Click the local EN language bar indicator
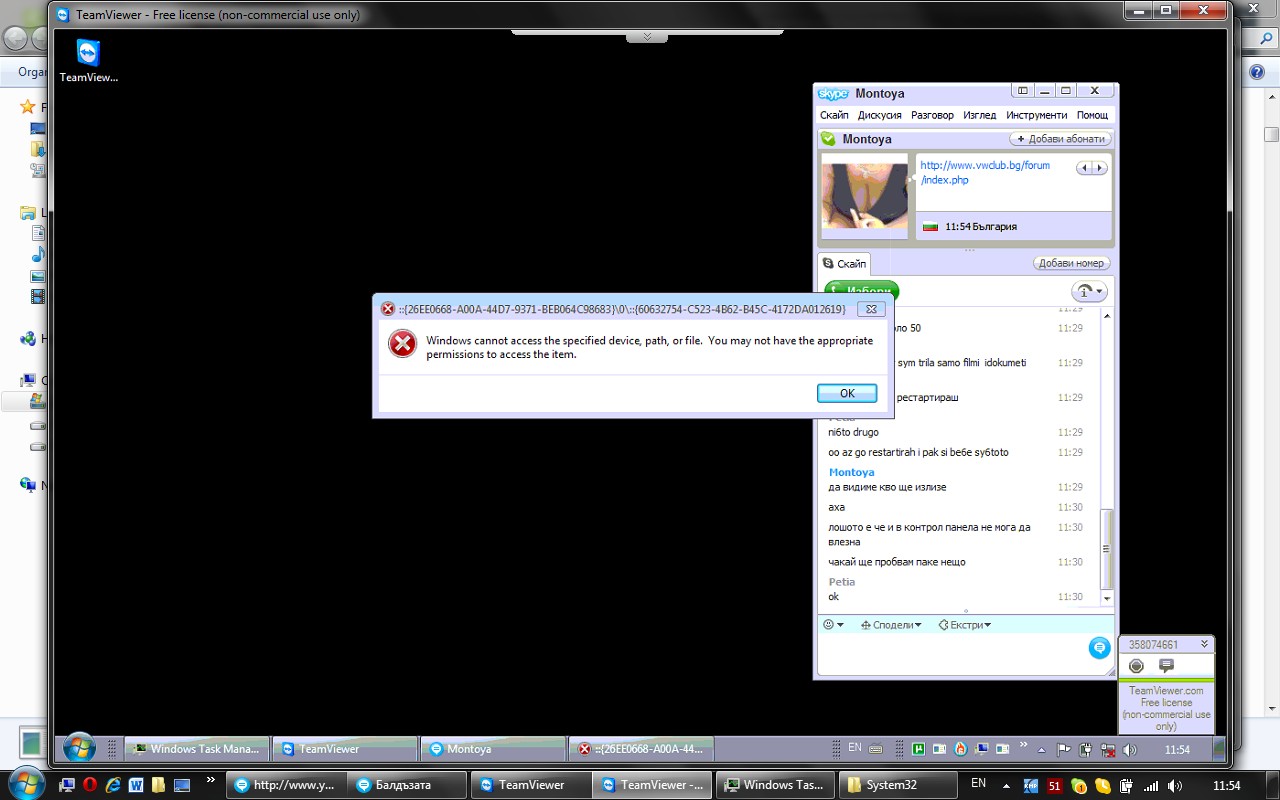 (x=978, y=783)
